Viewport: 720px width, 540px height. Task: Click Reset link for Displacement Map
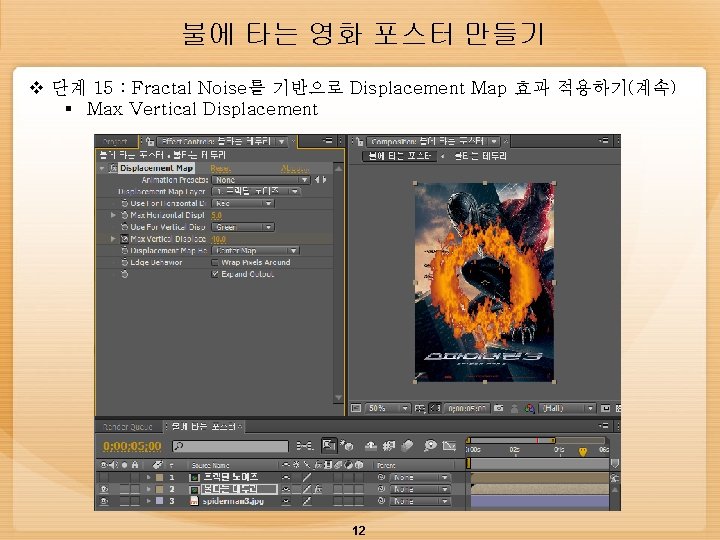click(x=221, y=169)
